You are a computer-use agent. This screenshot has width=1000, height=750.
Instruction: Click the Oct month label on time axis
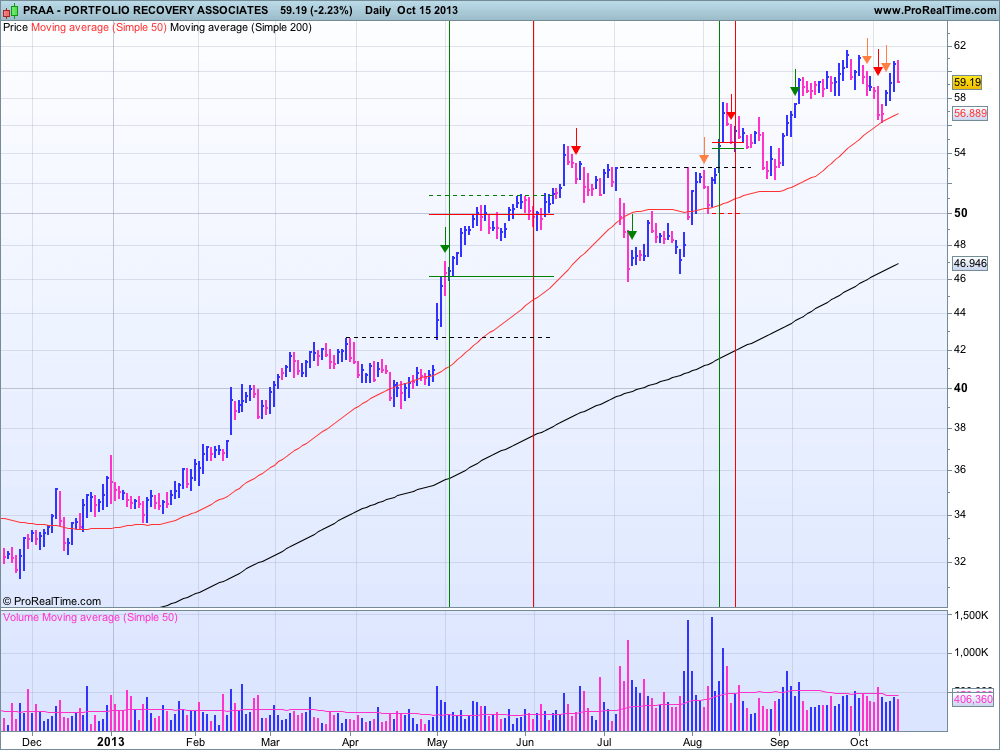pyautogui.click(x=859, y=742)
